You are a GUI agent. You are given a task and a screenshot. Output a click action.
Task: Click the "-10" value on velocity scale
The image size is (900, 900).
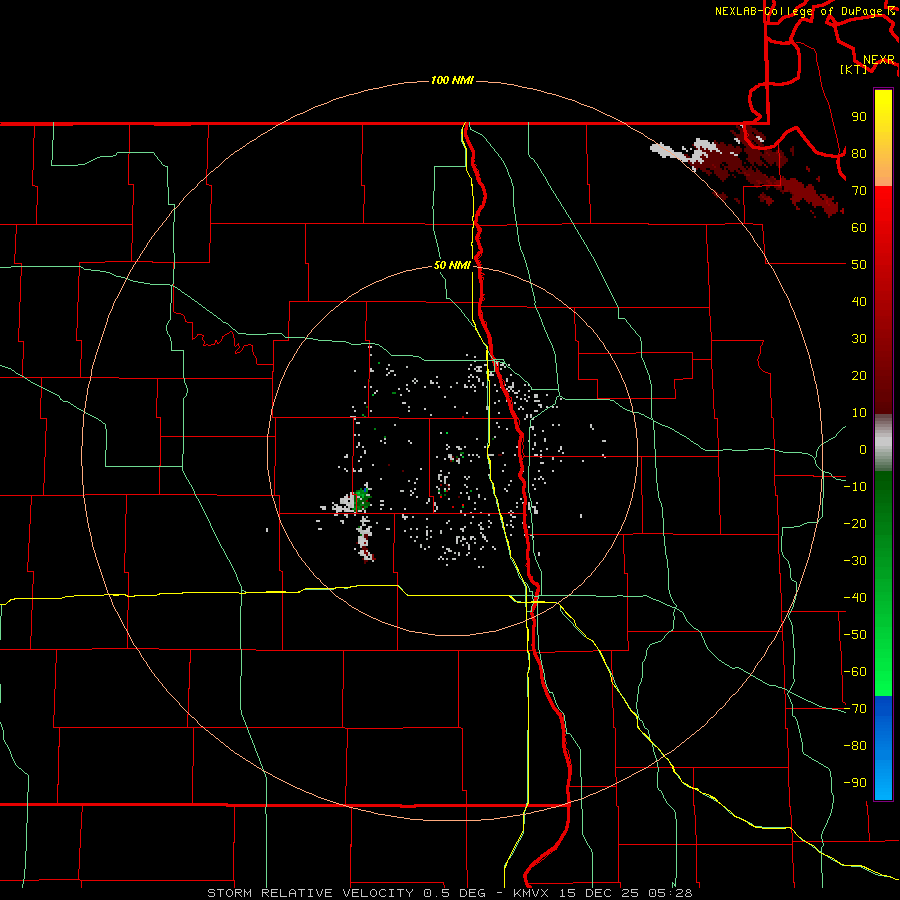[855, 487]
